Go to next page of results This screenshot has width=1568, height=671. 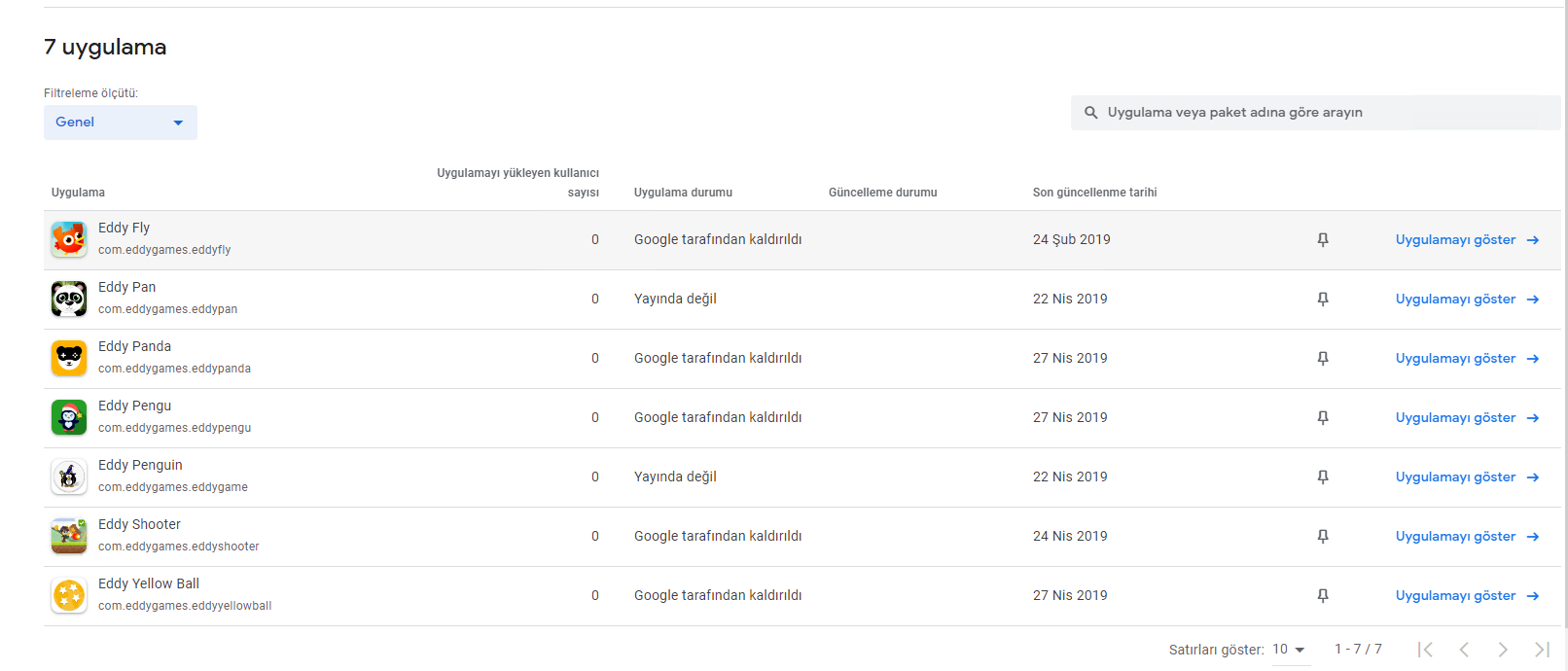pos(1503,650)
